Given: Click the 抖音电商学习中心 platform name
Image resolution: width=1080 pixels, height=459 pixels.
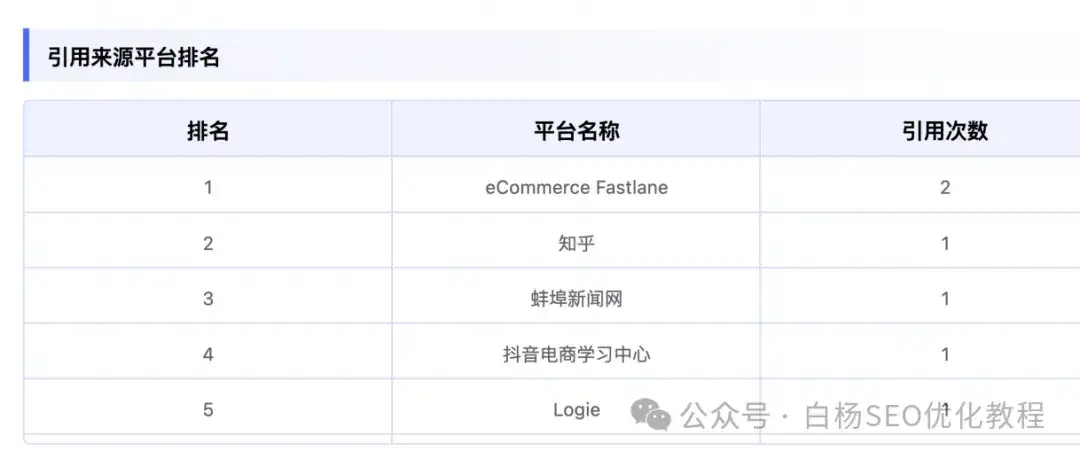Looking at the screenshot, I should 576,354.
